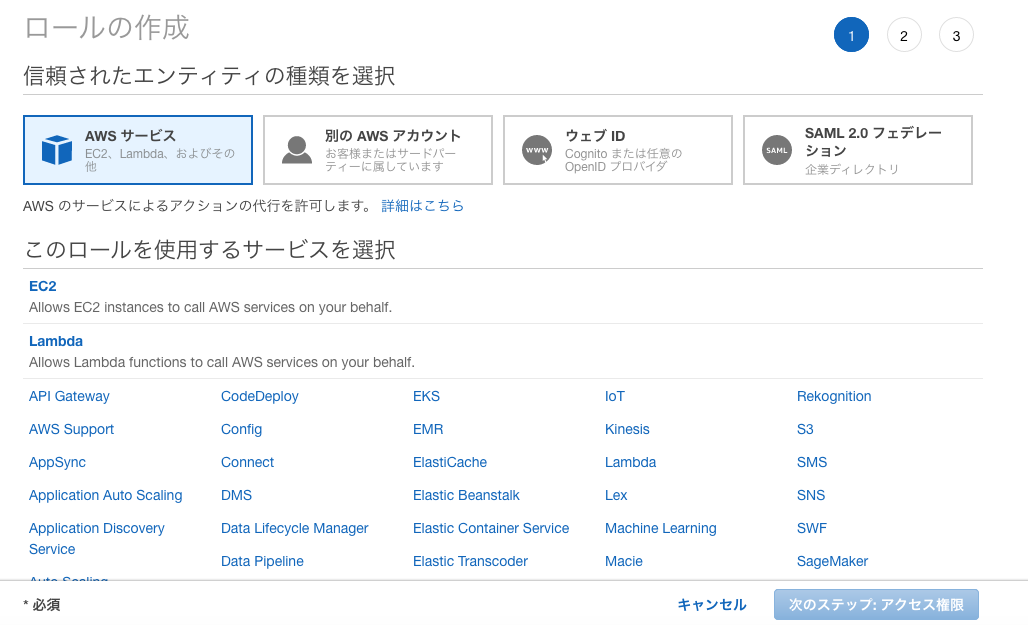
Task: Select Rekognition from the service list
Action: click(834, 396)
